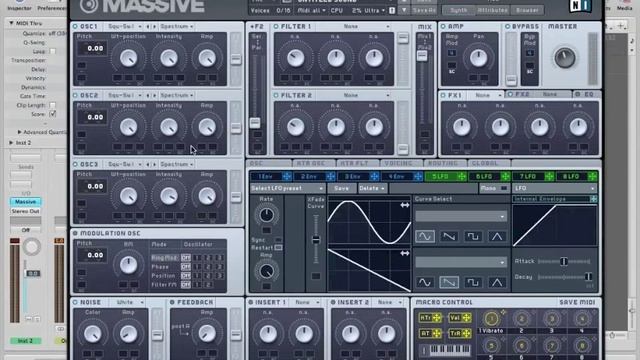Click the 5 LFO modulation drag handle
Image resolution: width=640 pixels, height=360 pixels.
(462, 176)
